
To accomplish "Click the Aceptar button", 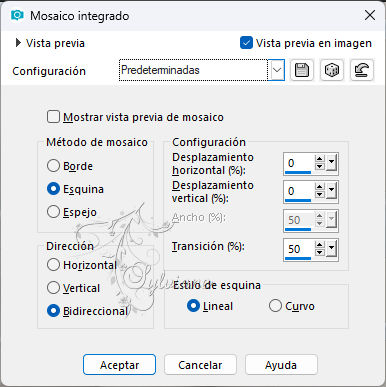I will [x=119, y=365].
